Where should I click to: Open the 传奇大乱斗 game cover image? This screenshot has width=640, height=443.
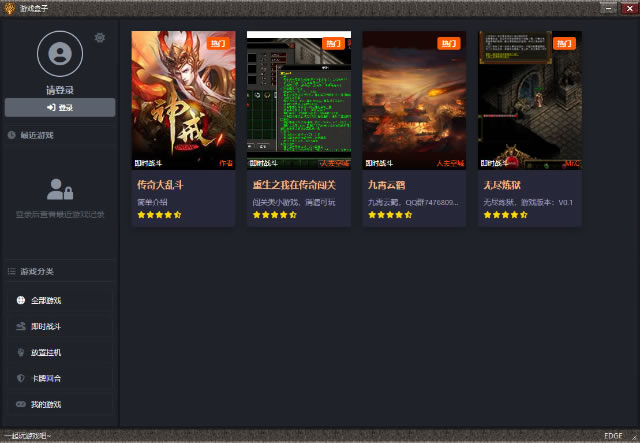click(183, 99)
